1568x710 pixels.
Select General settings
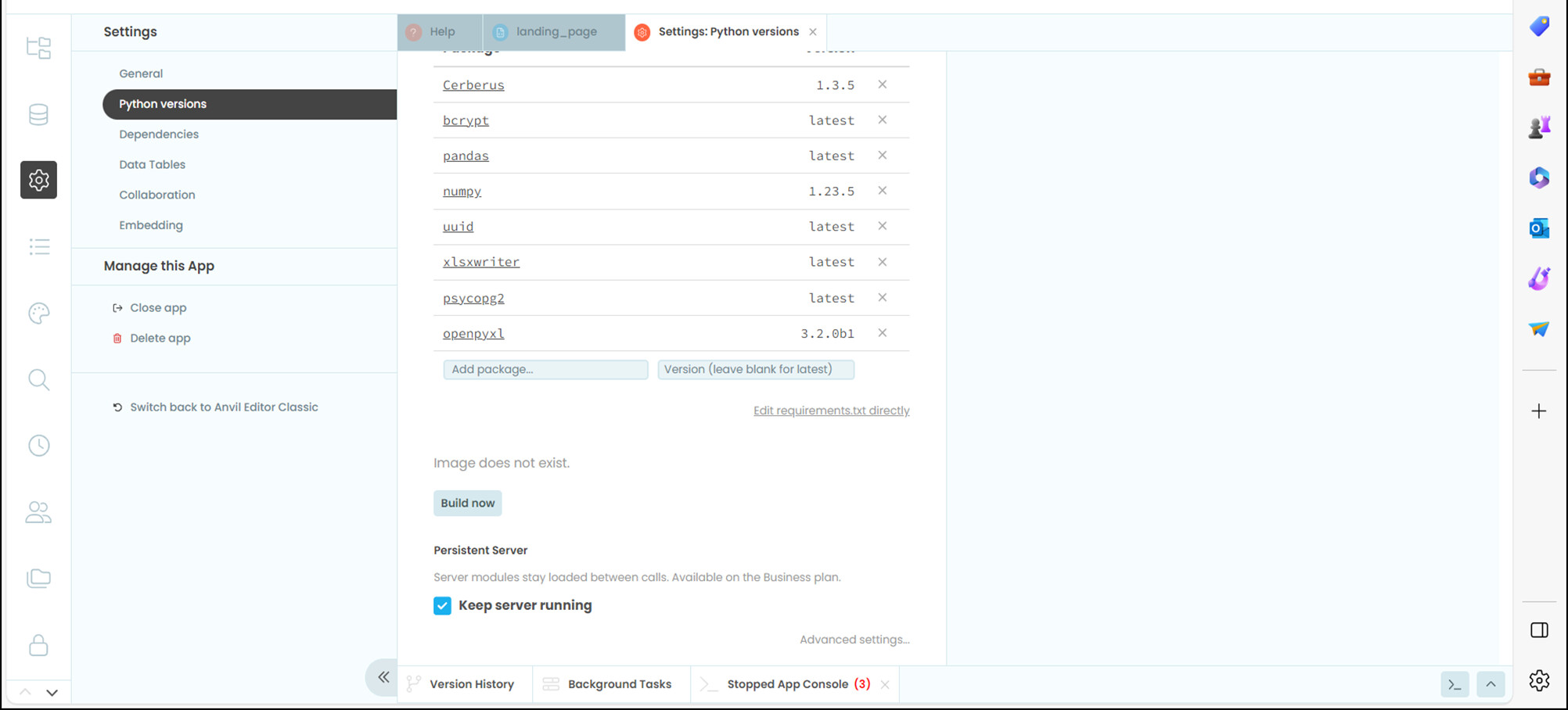tap(141, 74)
